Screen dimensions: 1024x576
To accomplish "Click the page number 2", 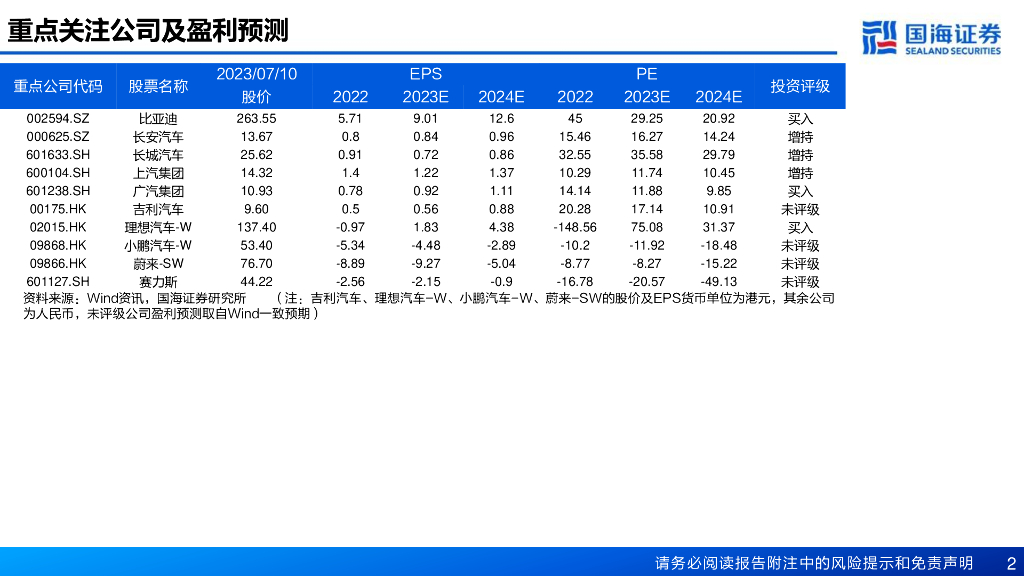I will (x=1011, y=563).
